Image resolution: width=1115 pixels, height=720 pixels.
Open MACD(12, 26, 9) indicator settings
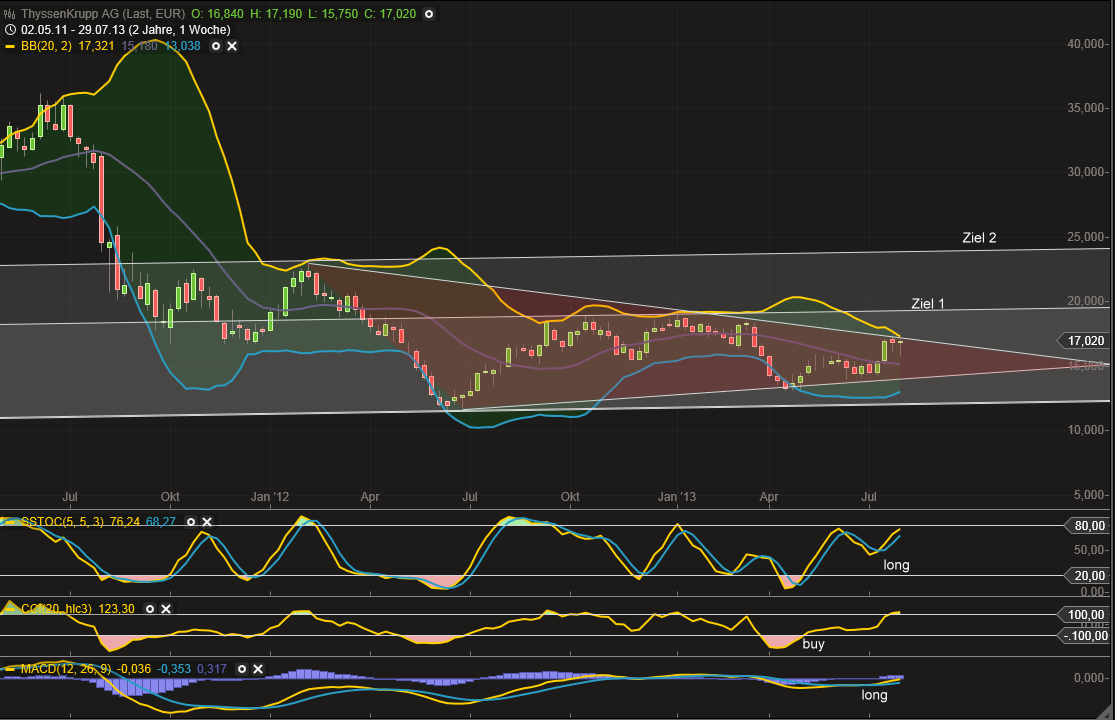(242, 669)
